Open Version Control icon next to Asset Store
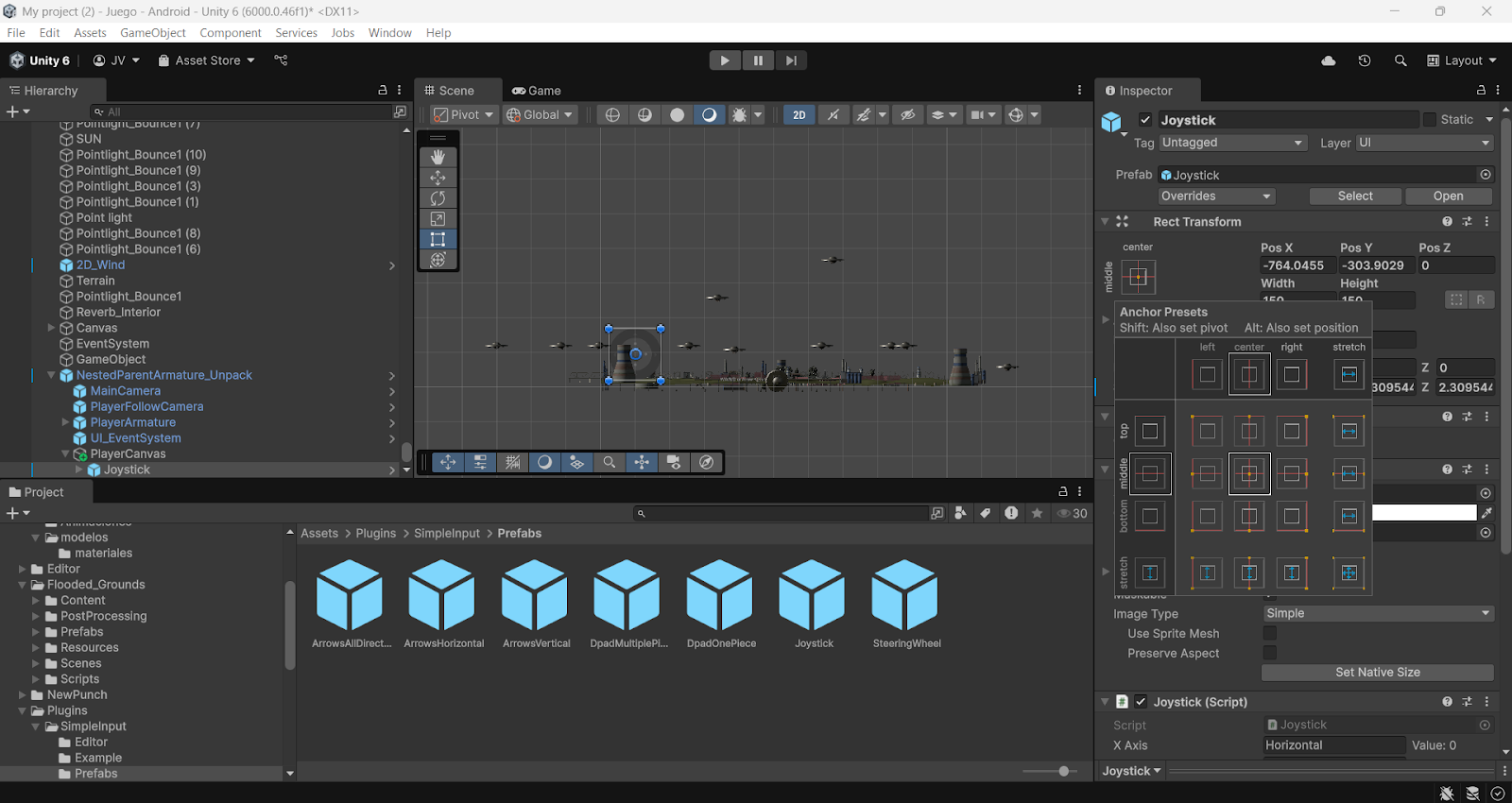1512x803 pixels. pyautogui.click(x=281, y=60)
